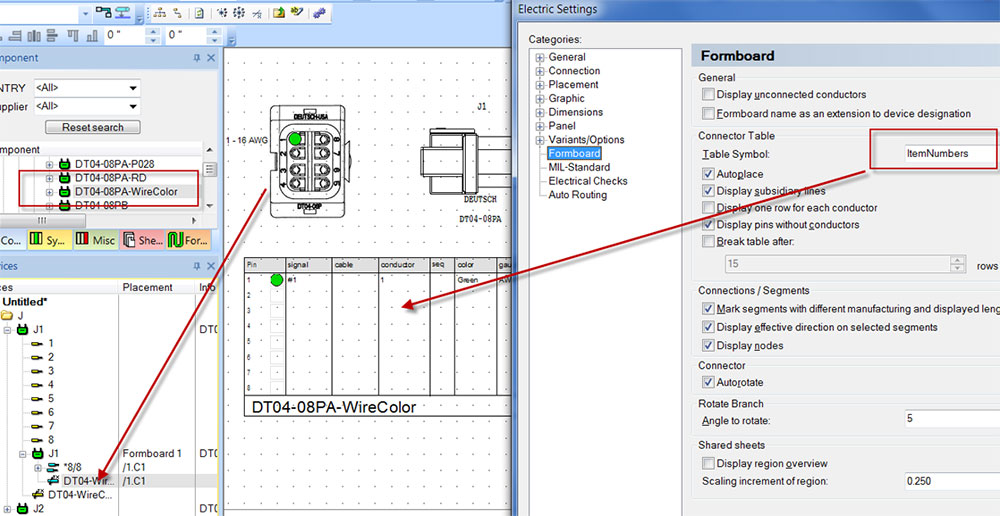The width and height of the screenshot is (1000, 516).
Task: Uncheck the Autoplace checkbox
Action: pyautogui.click(x=709, y=174)
